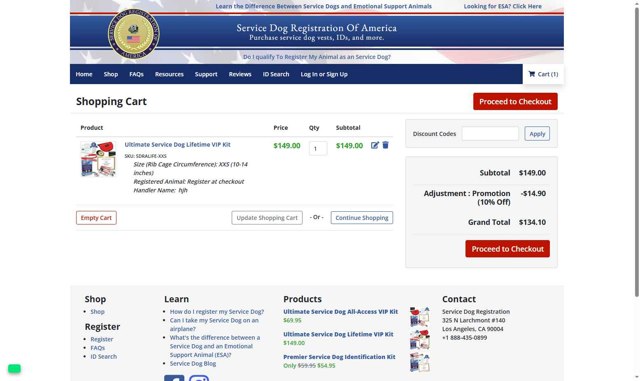The image size is (640, 381).
Task: Open Ultimate Service Dog Lifetime VIP Kit footer link
Action: pyautogui.click(x=338, y=334)
